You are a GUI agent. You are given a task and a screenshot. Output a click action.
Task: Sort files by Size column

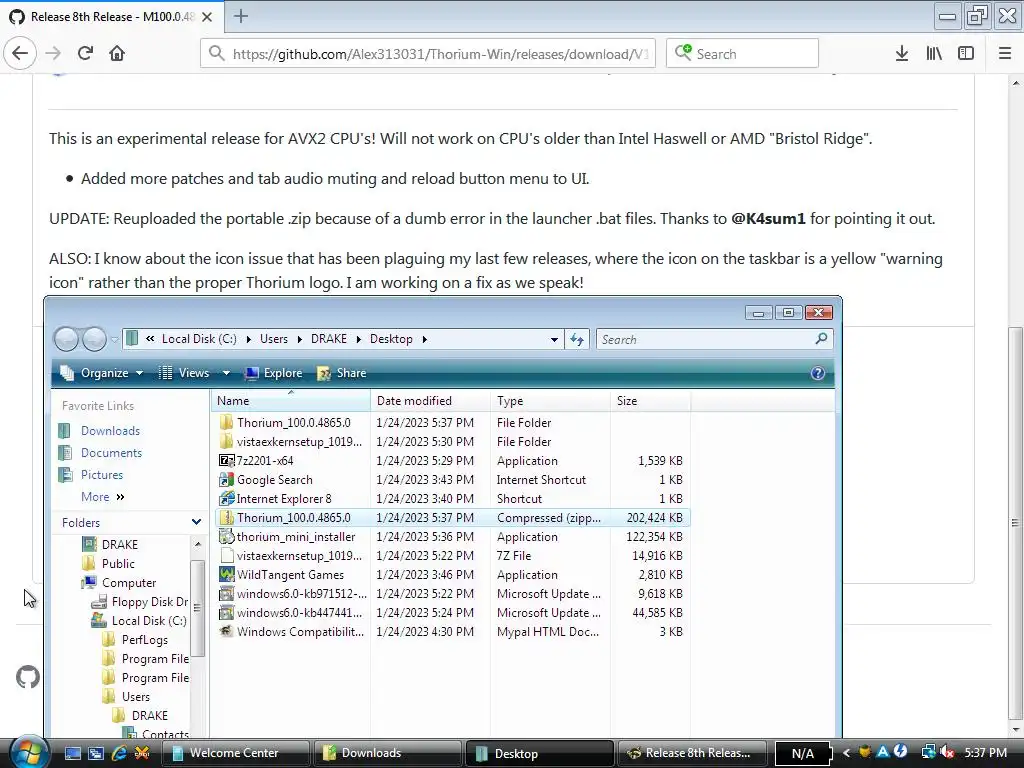pos(650,401)
